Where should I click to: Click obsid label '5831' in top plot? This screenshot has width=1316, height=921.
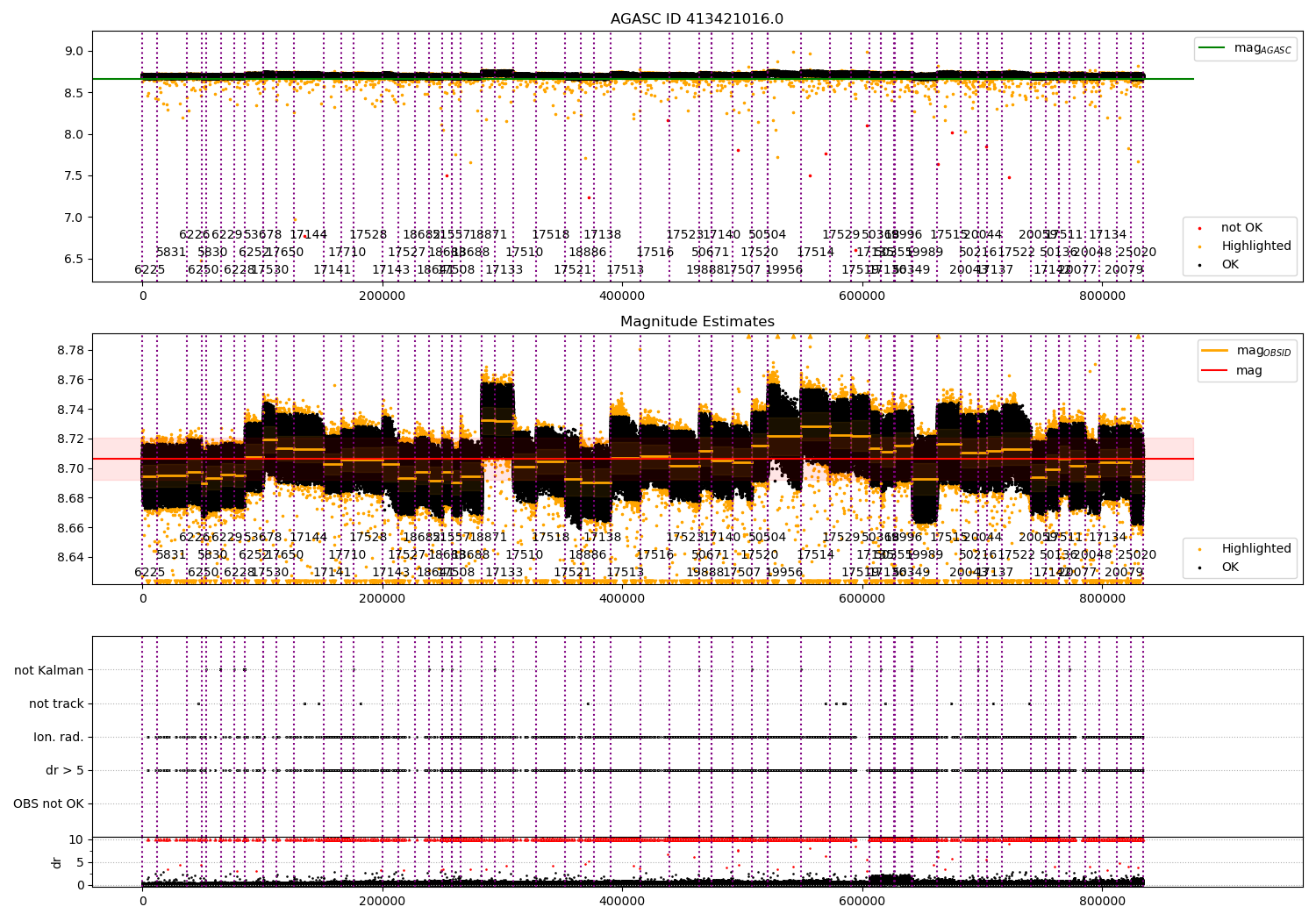click(171, 252)
